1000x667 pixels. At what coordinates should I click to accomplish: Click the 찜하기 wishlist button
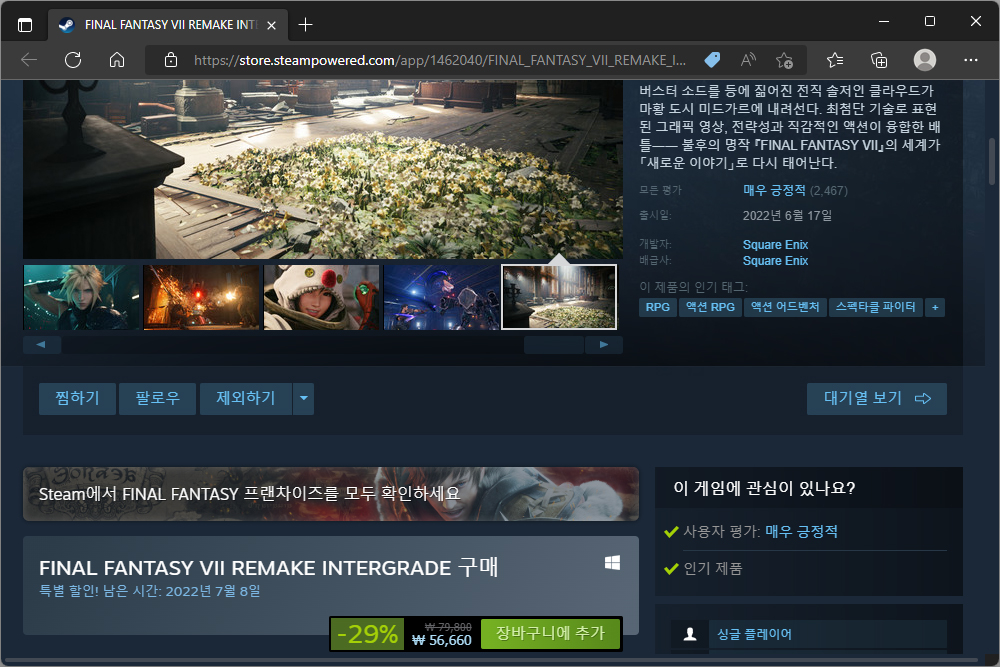pos(77,399)
